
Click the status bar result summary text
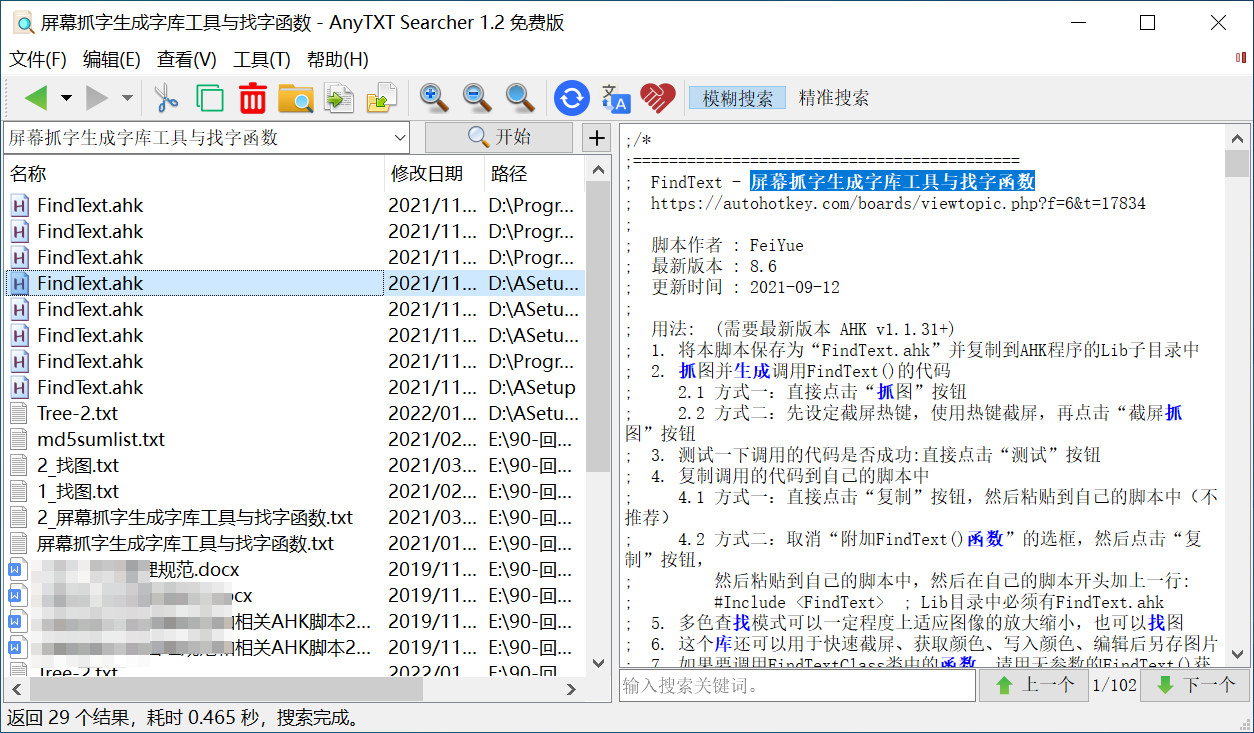pos(183,718)
